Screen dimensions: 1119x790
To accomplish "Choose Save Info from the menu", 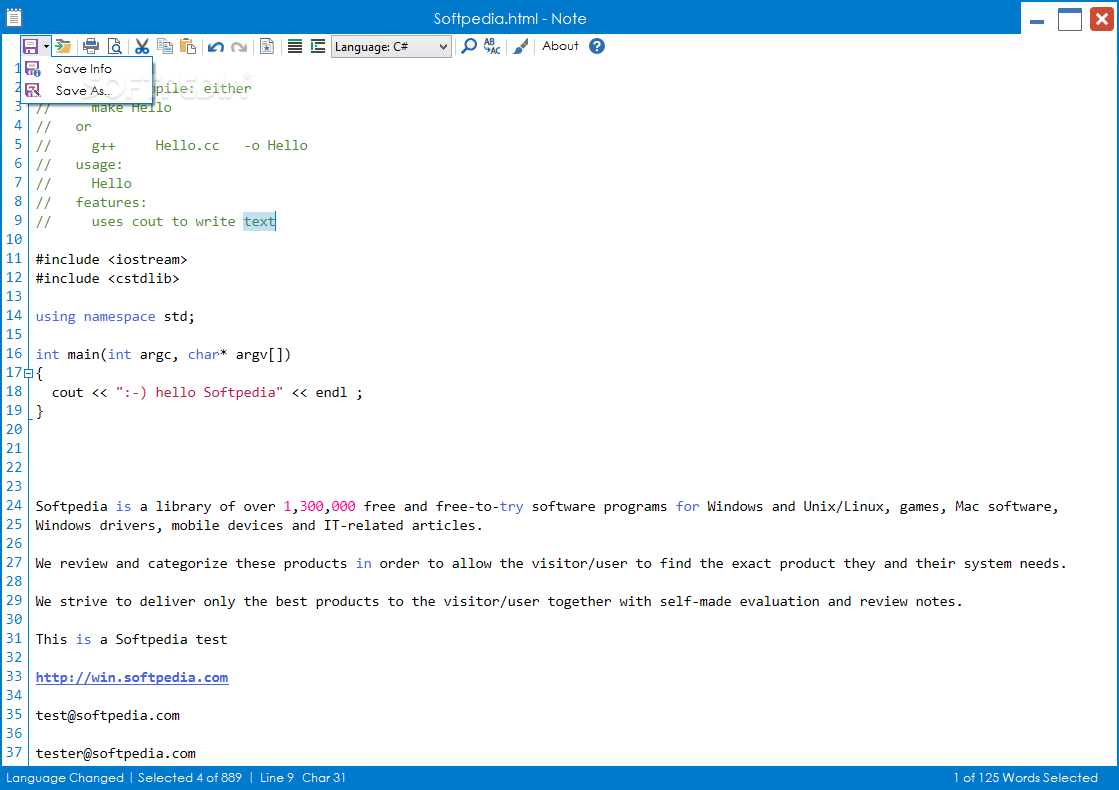I will tap(83, 69).
